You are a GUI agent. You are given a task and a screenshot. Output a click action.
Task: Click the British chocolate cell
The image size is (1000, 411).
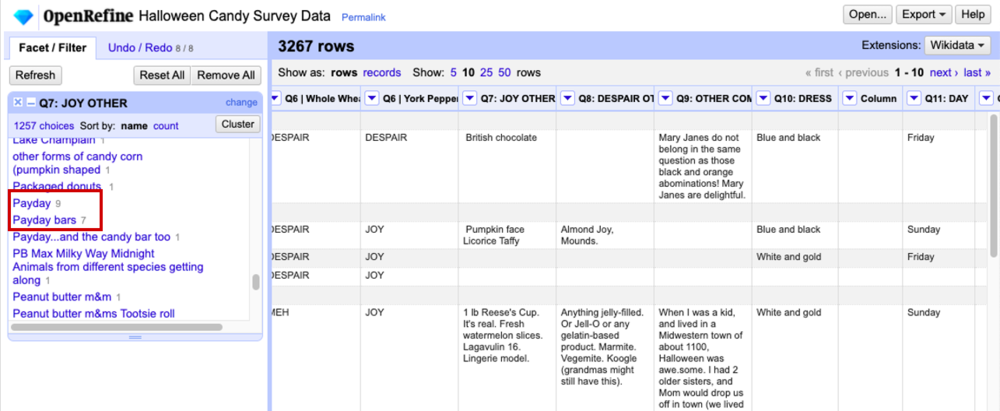507,167
